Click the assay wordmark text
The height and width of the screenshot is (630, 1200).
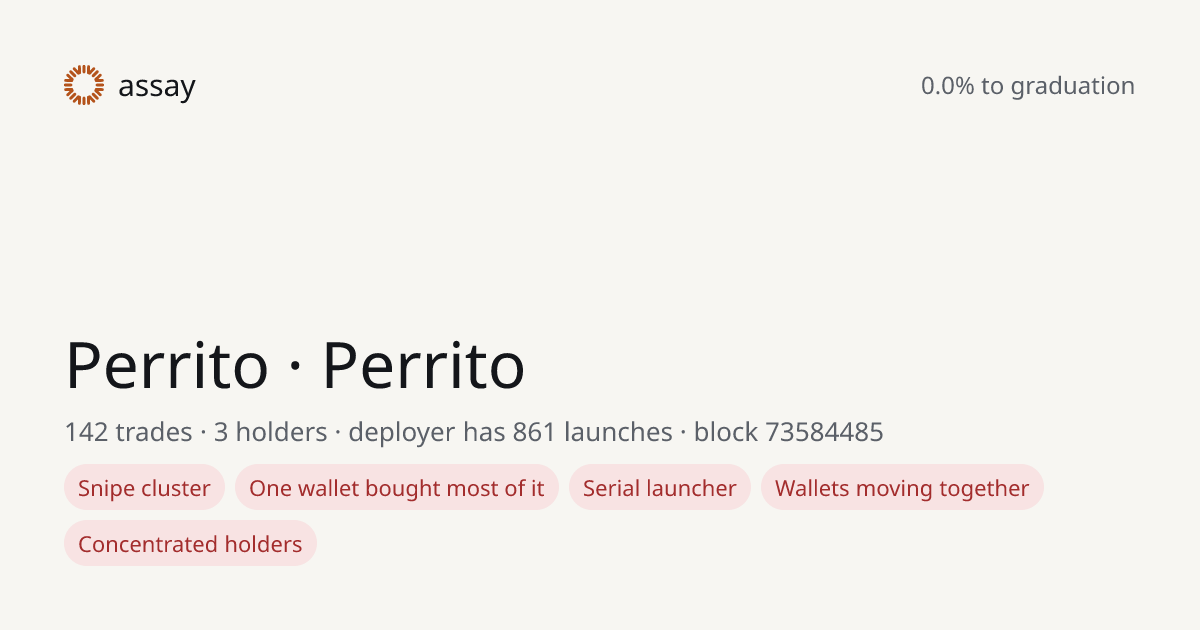pyautogui.click(x=157, y=87)
